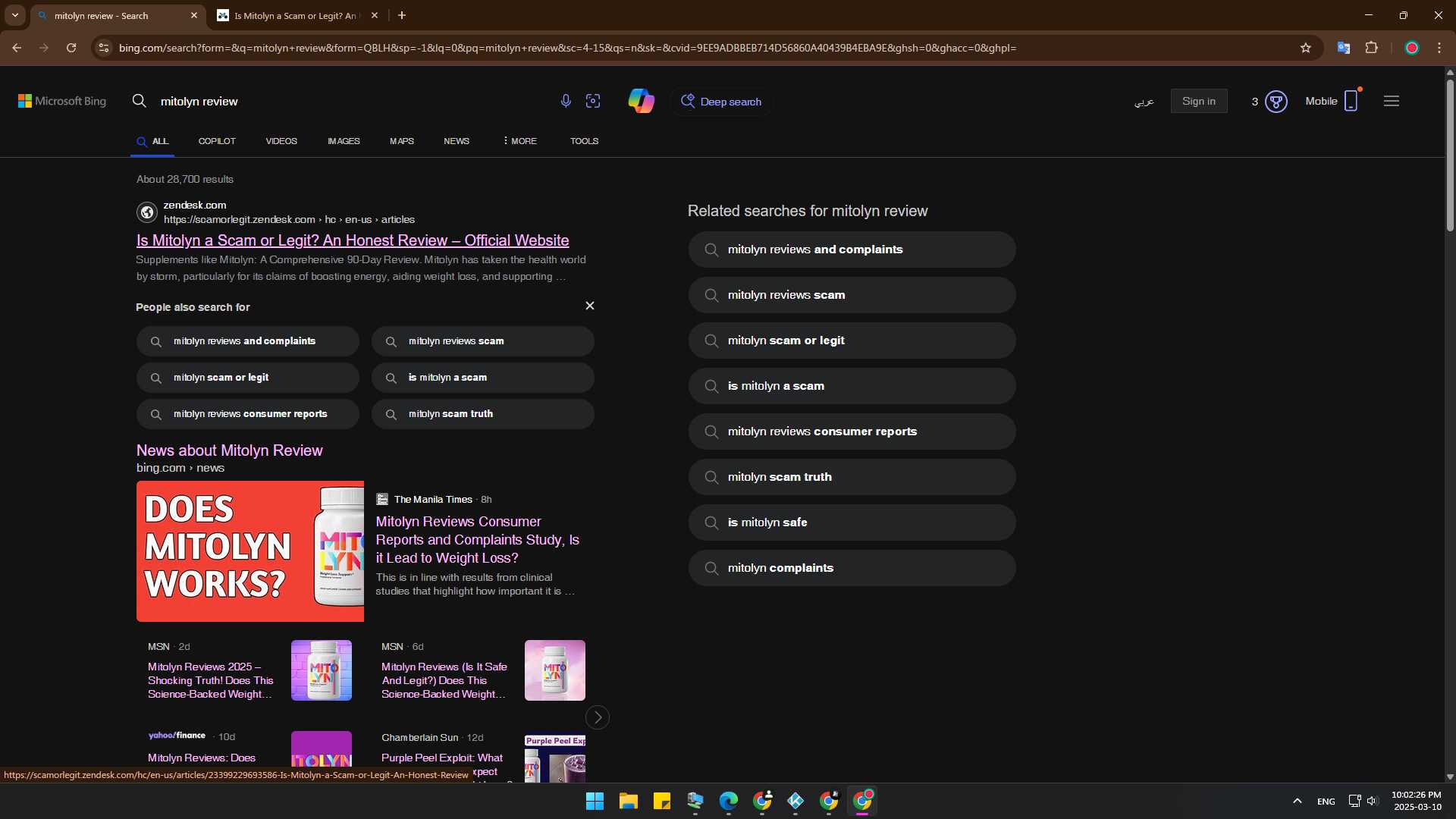Bookmark this page with star icon
This screenshot has width=1456, height=819.
(1306, 48)
